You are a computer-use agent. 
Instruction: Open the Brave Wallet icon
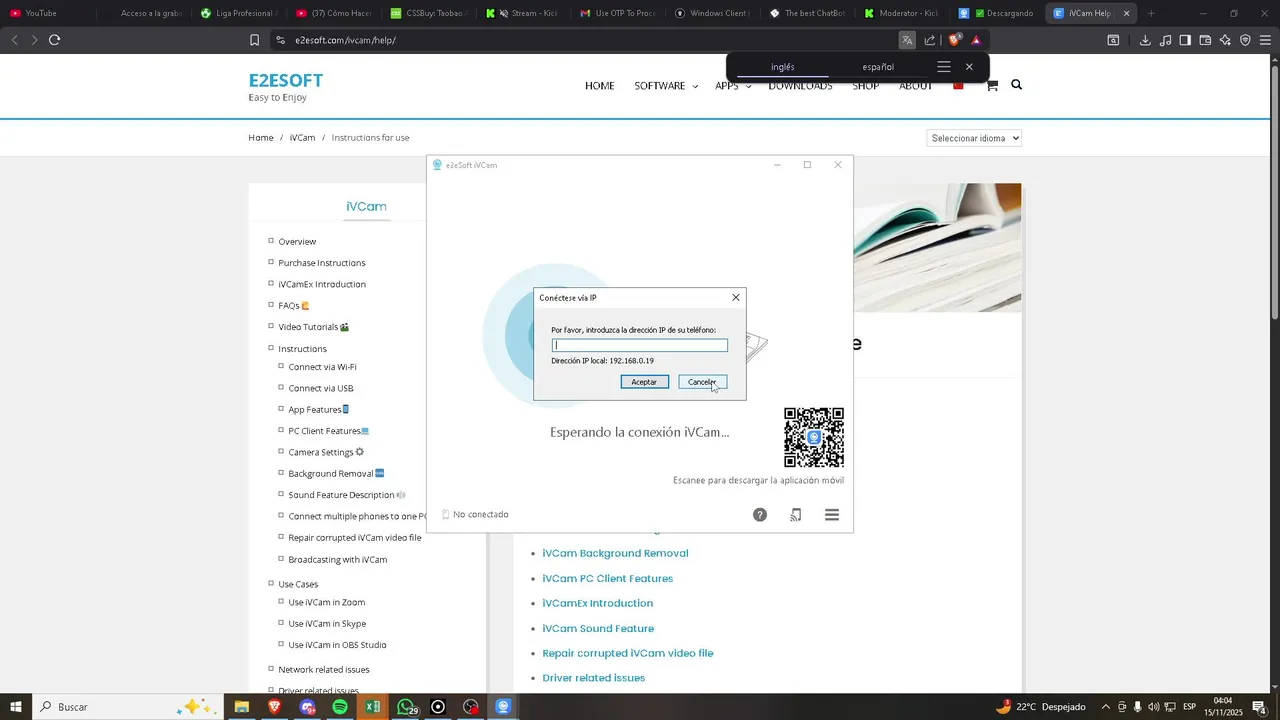point(1205,40)
